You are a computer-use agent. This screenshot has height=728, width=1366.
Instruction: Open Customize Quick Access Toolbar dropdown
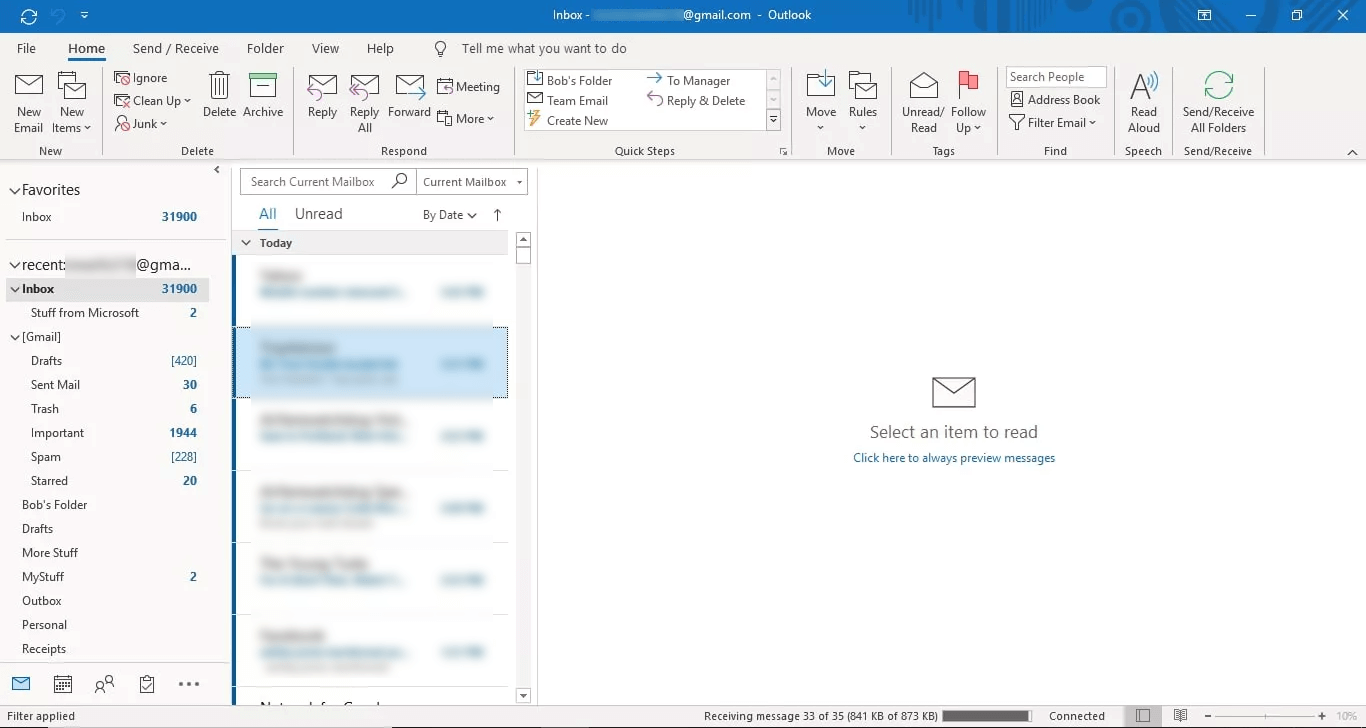click(x=85, y=16)
